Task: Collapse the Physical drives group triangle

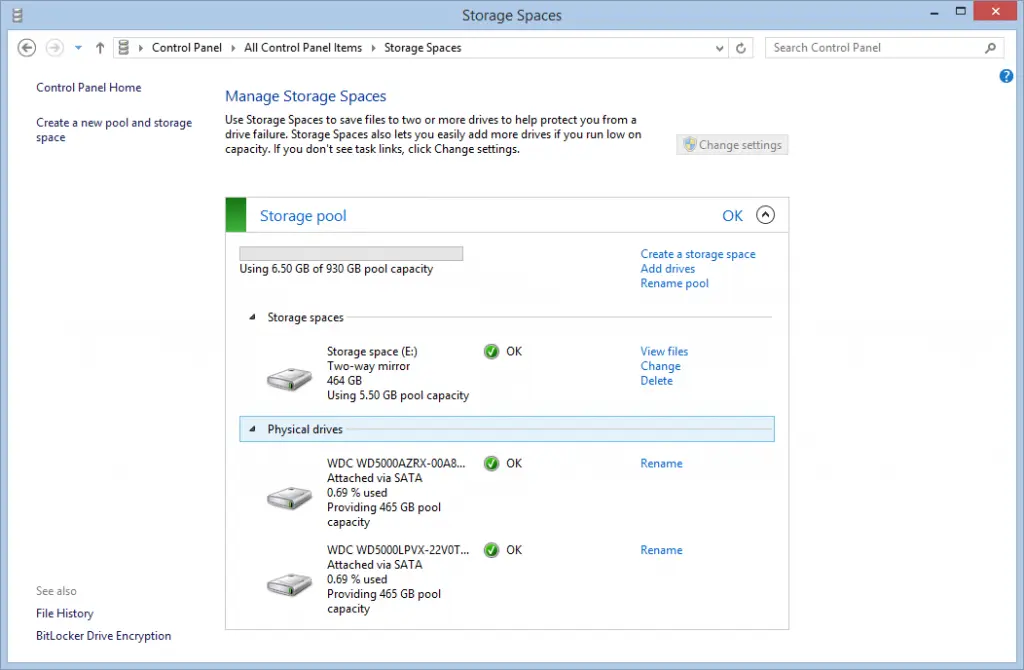Action: pyautogui.click(x=252, y=429)
